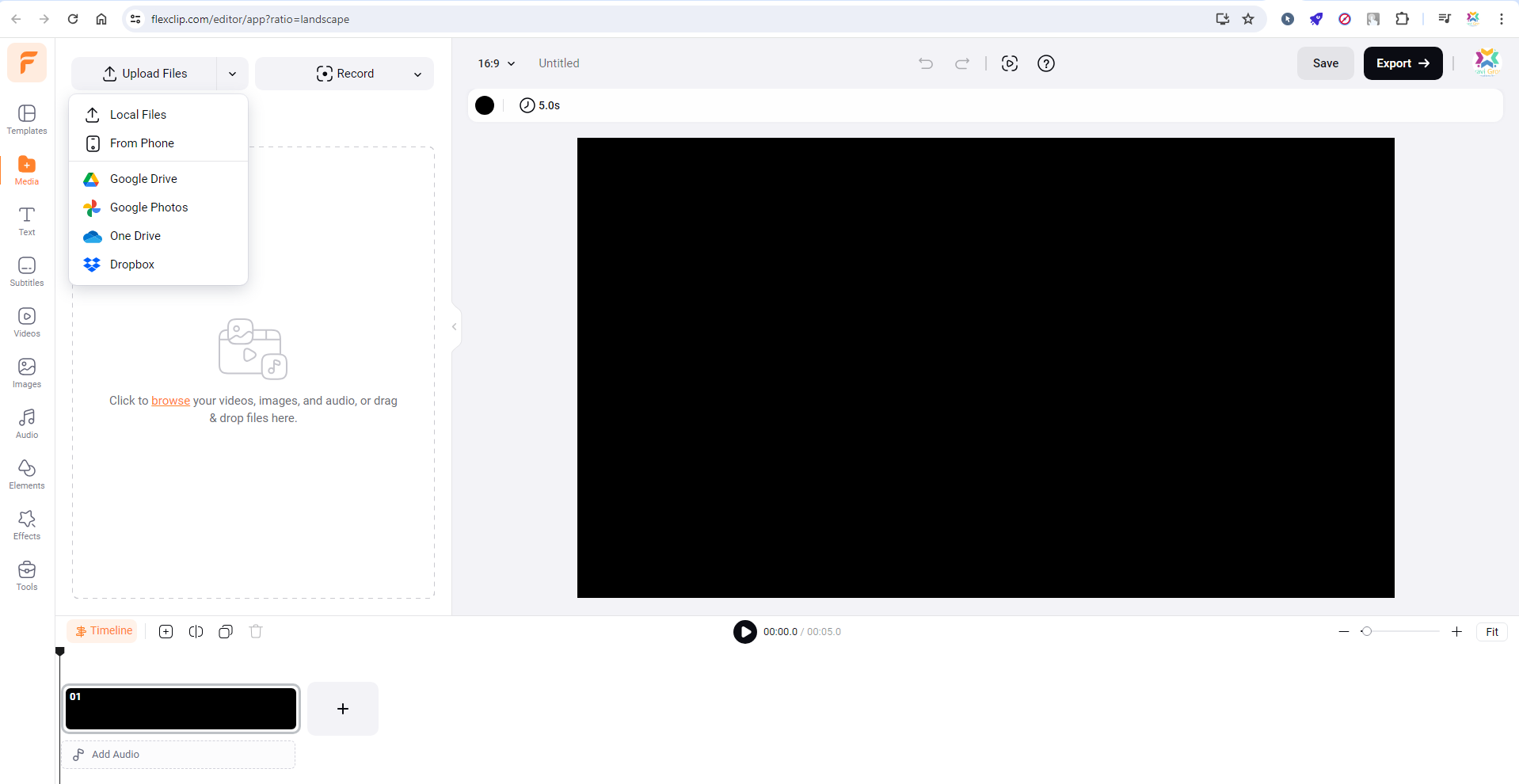Open the Templates panel
The height and width of the screenshot is (784, 1519).
[x=26, y=120]
